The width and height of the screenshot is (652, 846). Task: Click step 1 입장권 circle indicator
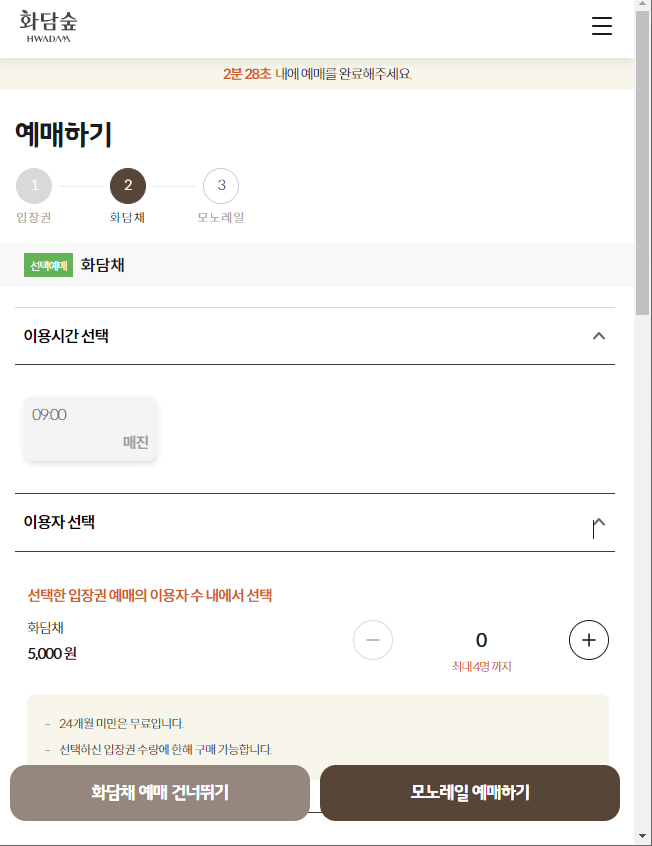[34, 186]
